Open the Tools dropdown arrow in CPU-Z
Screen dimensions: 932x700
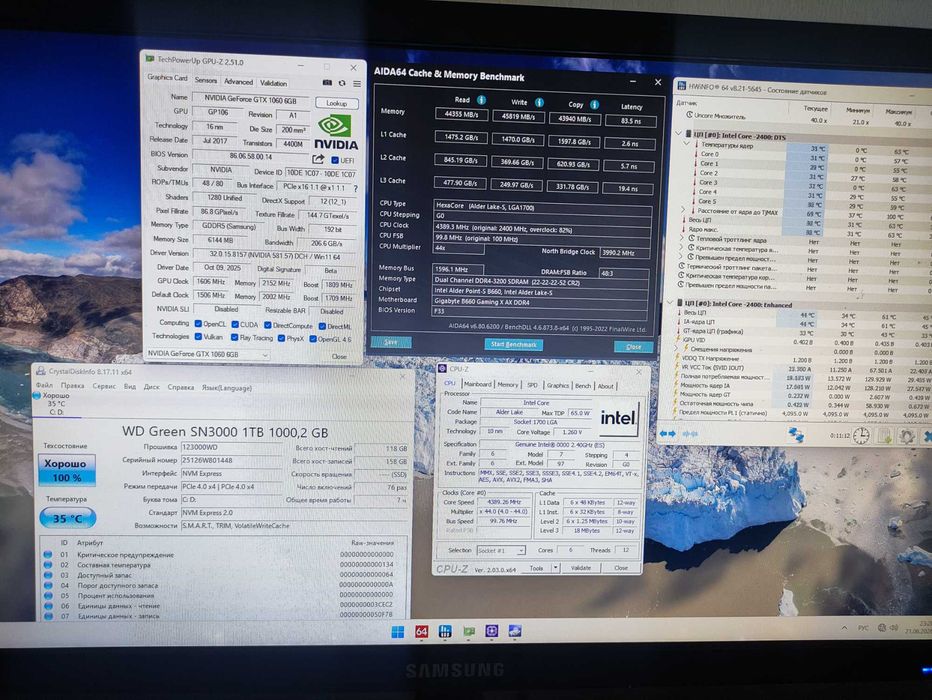555,567
